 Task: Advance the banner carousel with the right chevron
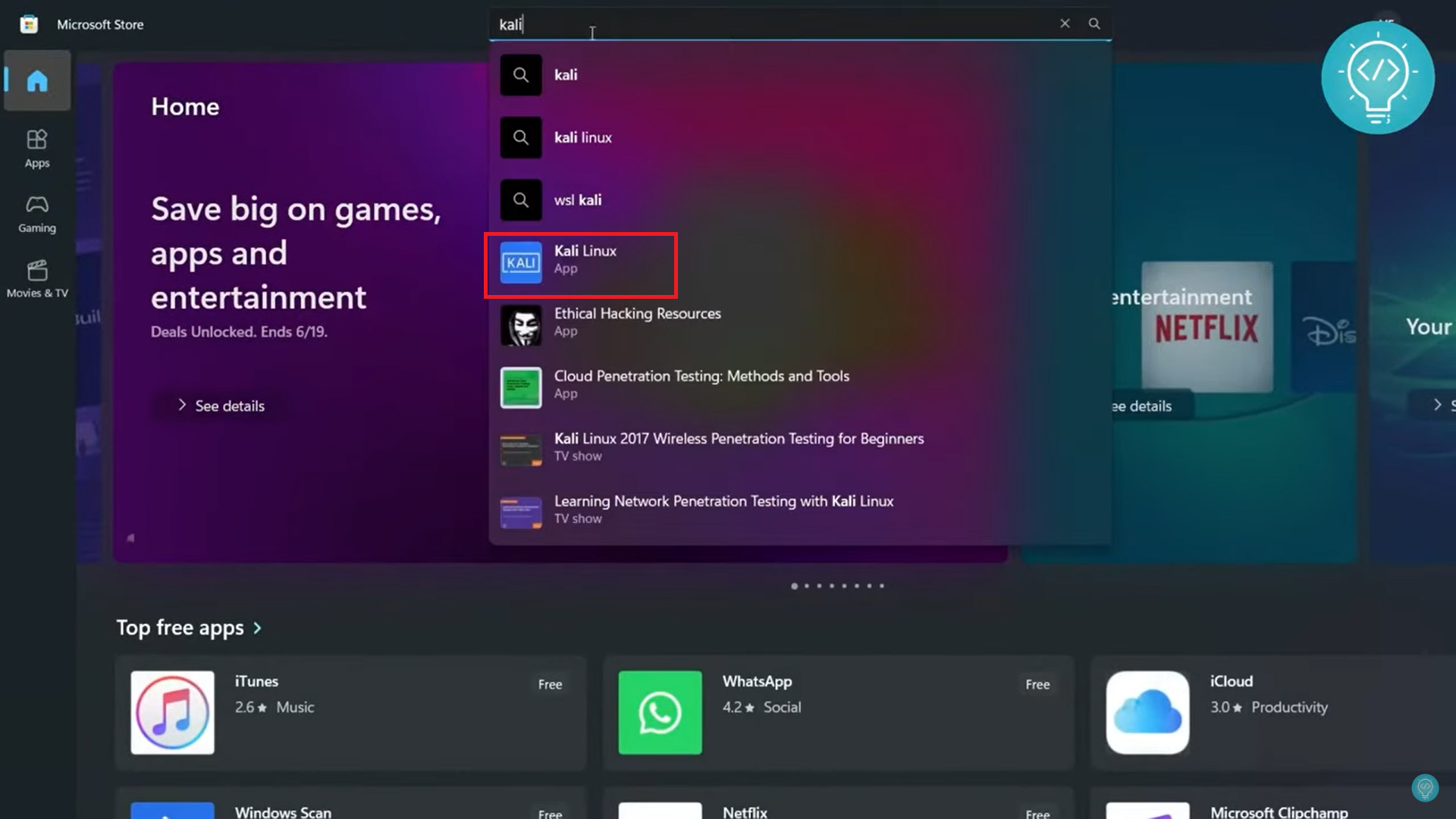[1438, 404]
